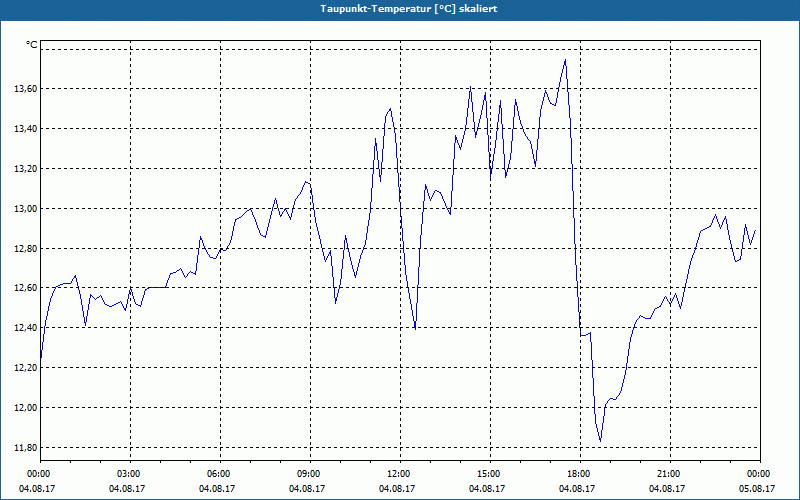Click the '11,80' y-axis label
The image size is (800, 500).
[26, 447]
